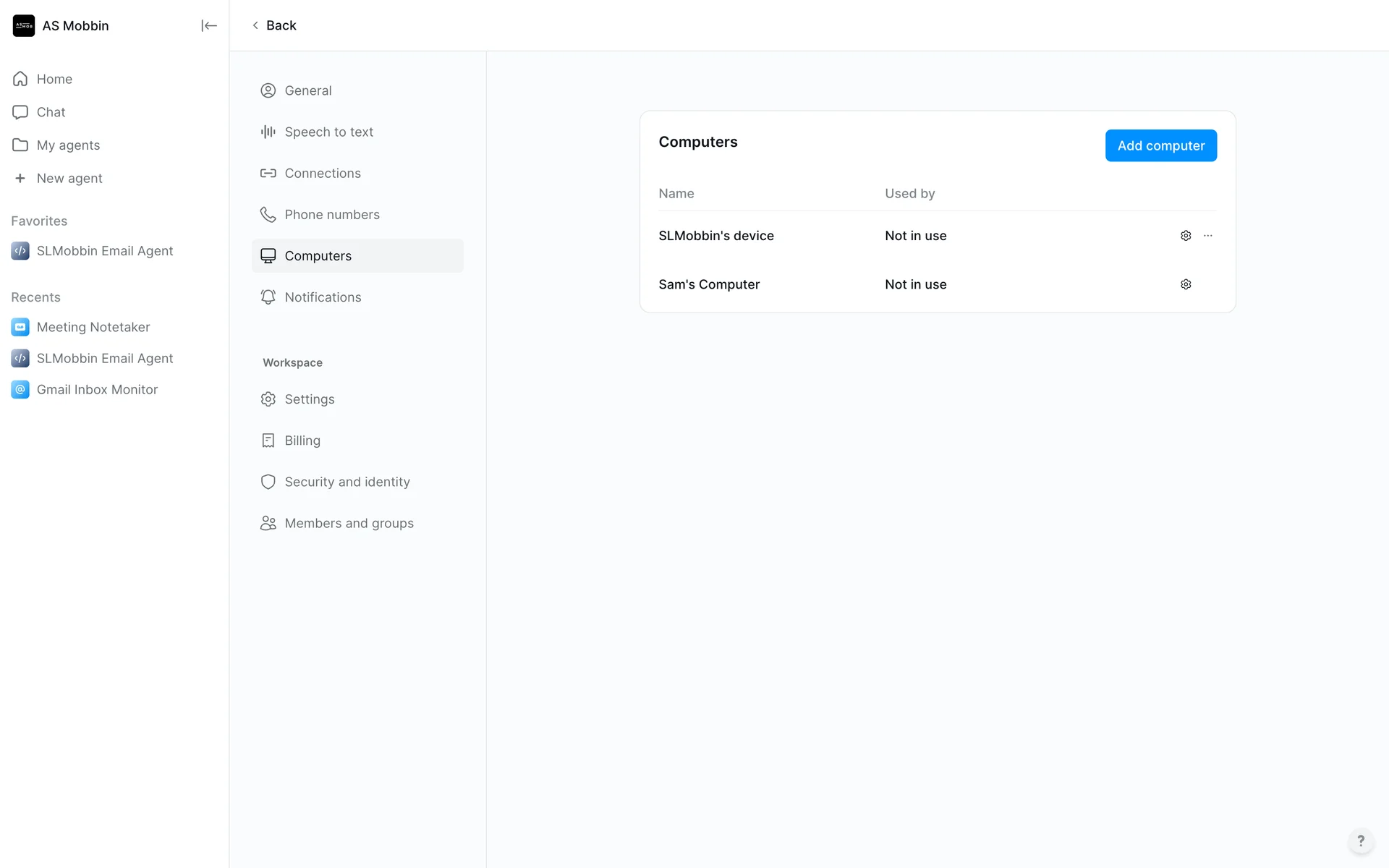Open more options for SLMobbin's device
The width and height of the screenshot is (1389, 868).
(1207, 236)
